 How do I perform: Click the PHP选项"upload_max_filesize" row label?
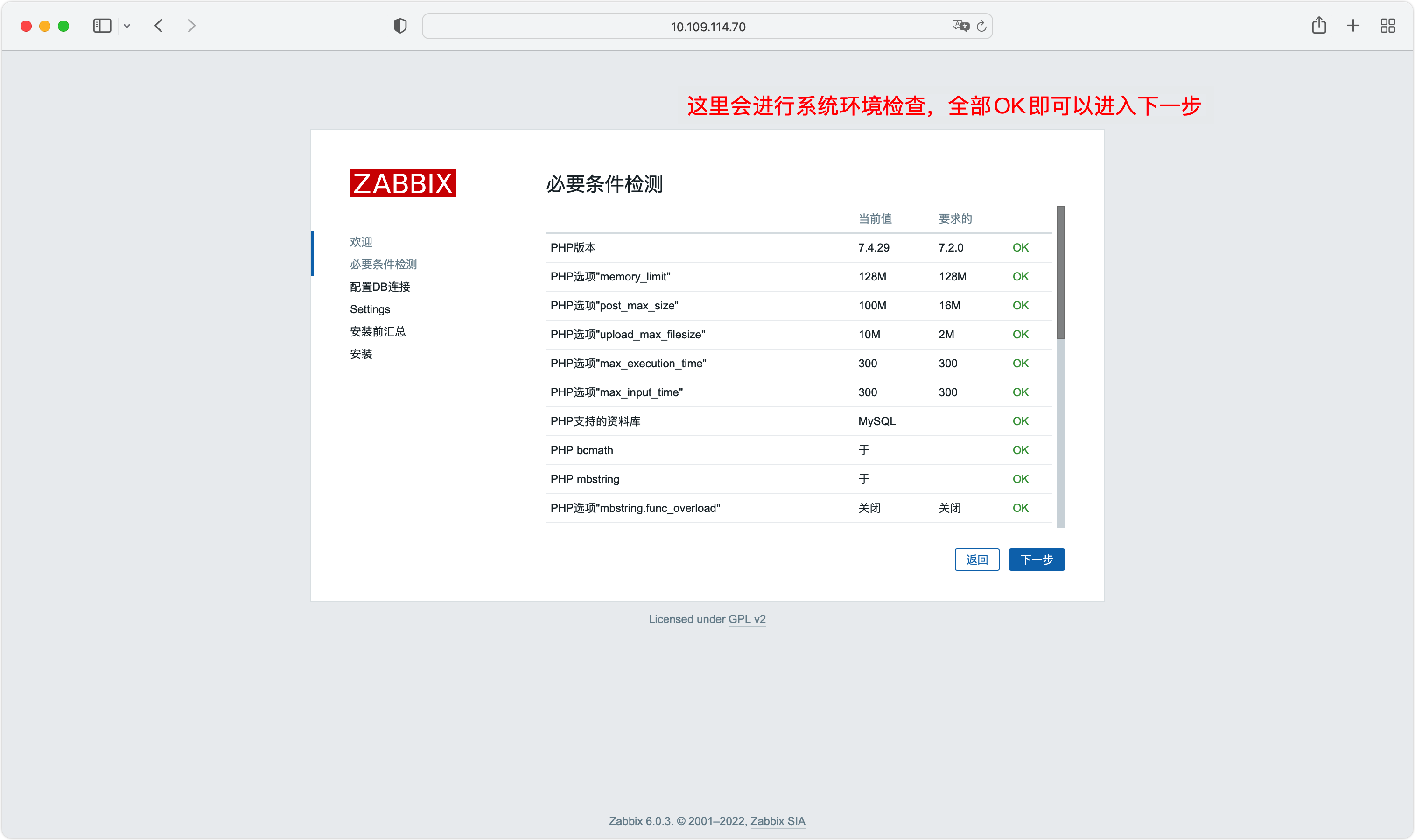(x=628, y=334)
